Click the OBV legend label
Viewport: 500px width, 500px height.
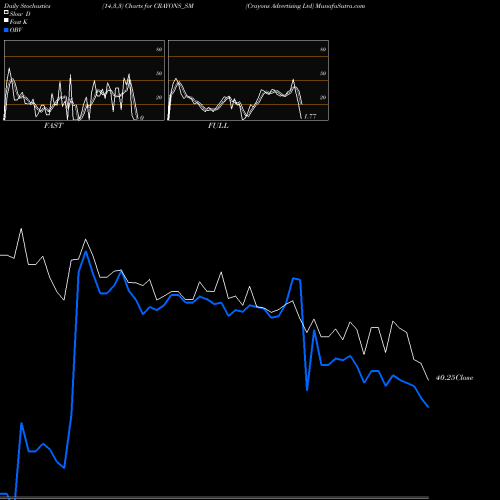click(16, 30)
